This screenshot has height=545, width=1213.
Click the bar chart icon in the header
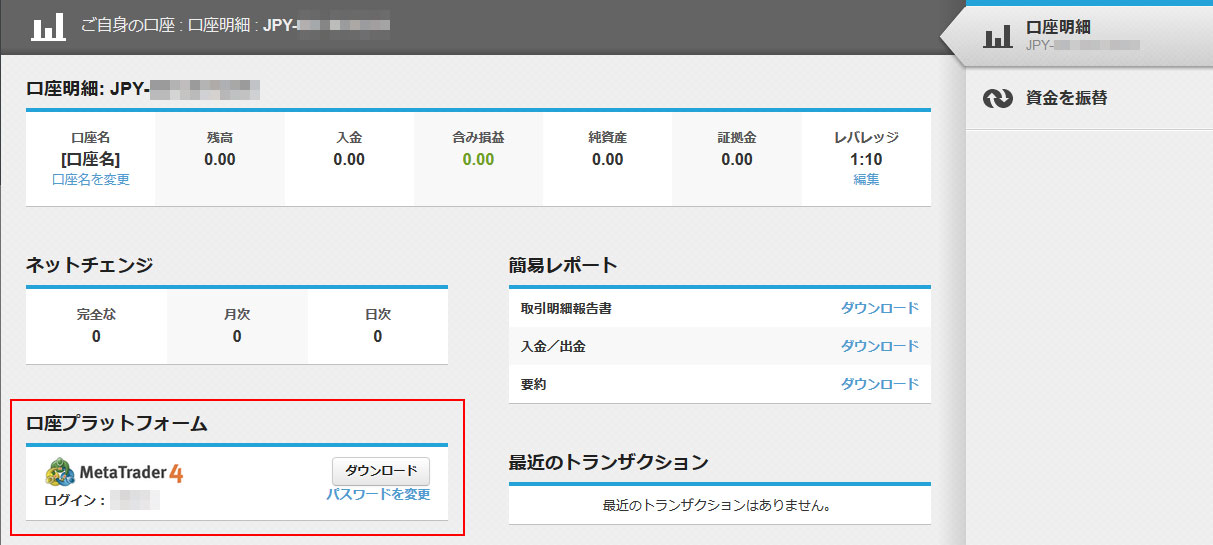pyautogui.click(x=48, y=26)
